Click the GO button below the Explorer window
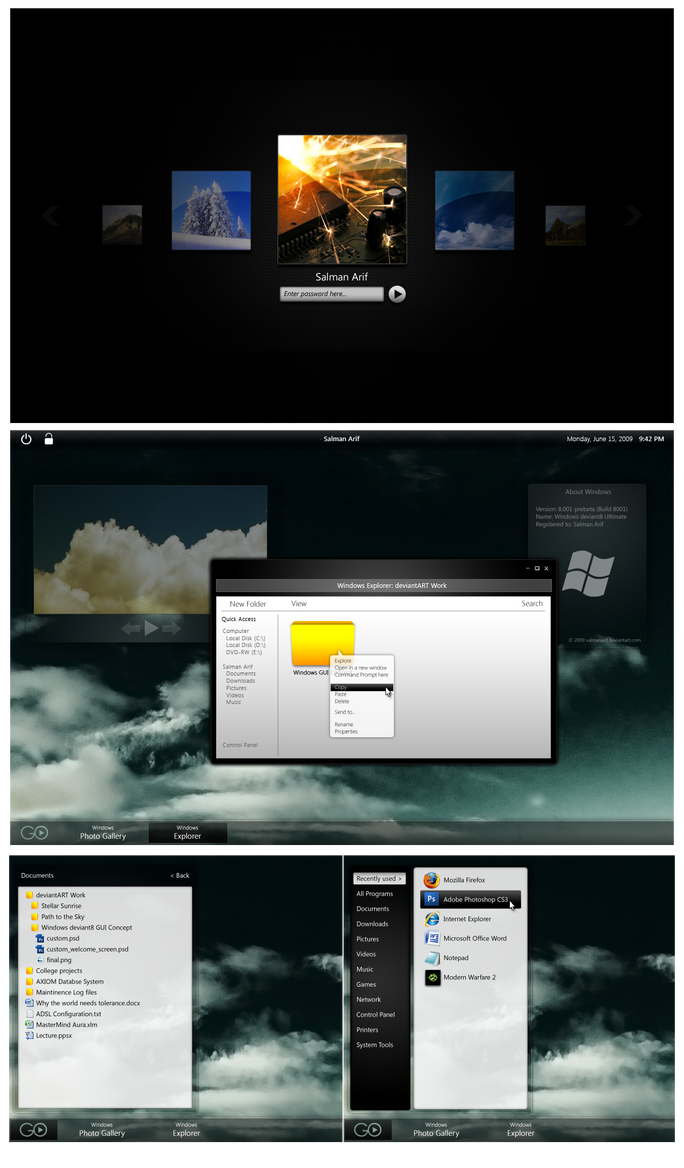 click(34, 833)
